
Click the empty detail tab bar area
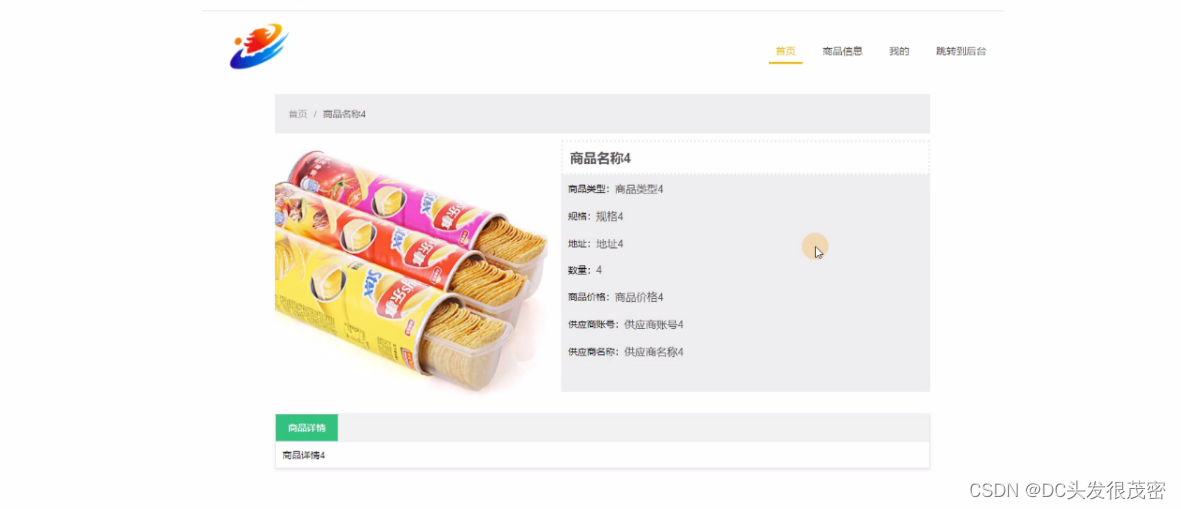633,428
